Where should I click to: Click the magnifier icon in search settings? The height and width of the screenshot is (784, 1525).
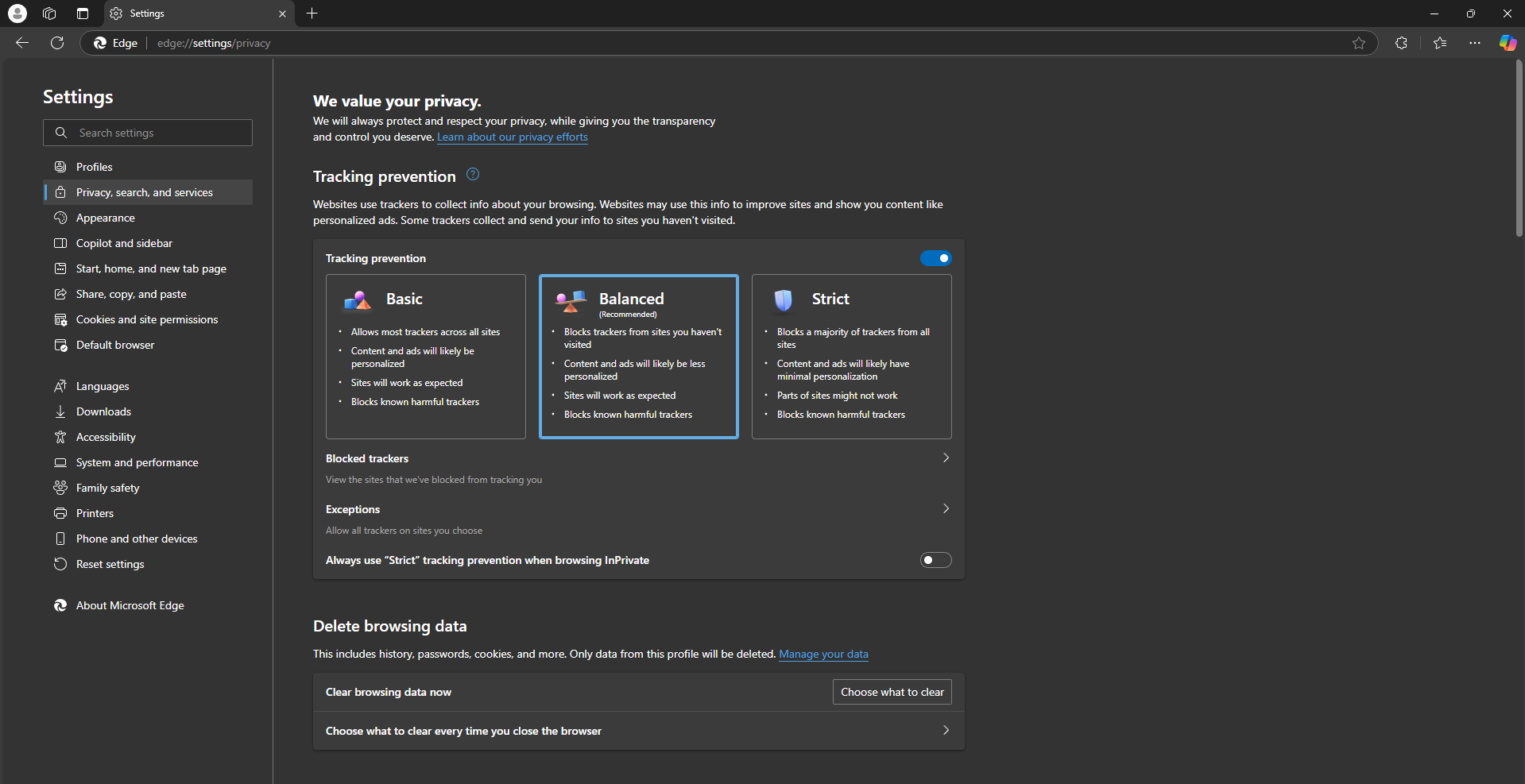click(61, 133)
